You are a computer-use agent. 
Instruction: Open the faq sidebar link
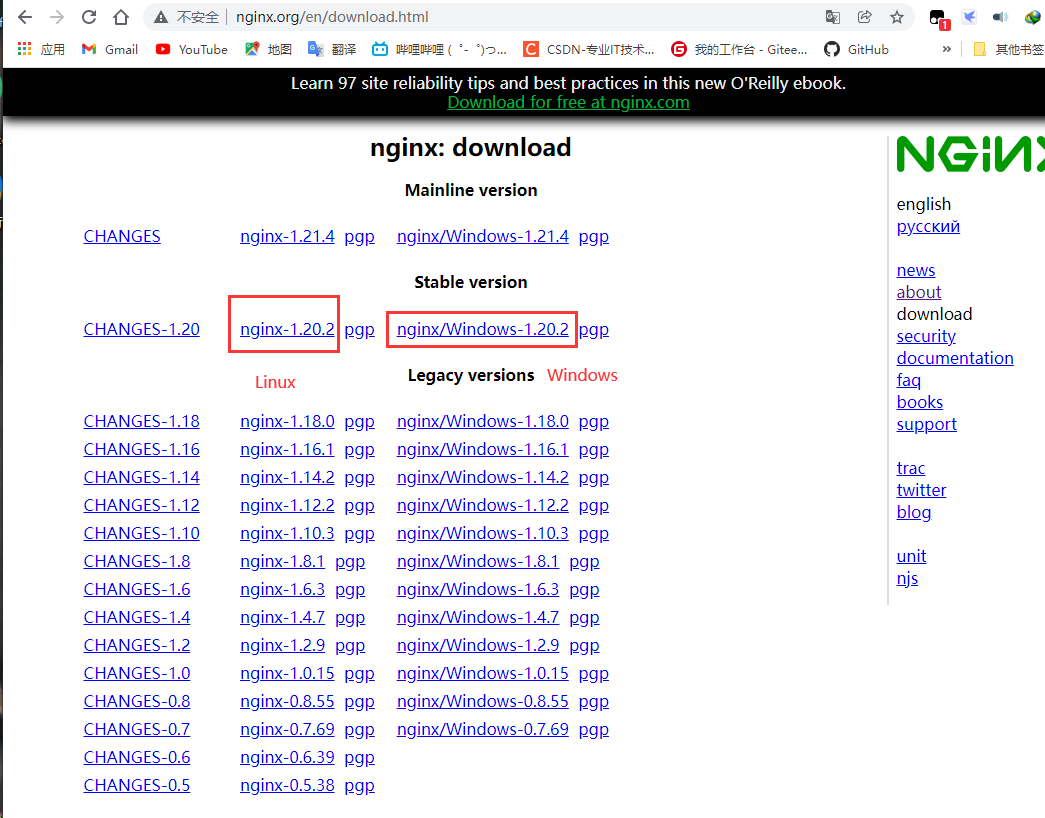point(908,381)
